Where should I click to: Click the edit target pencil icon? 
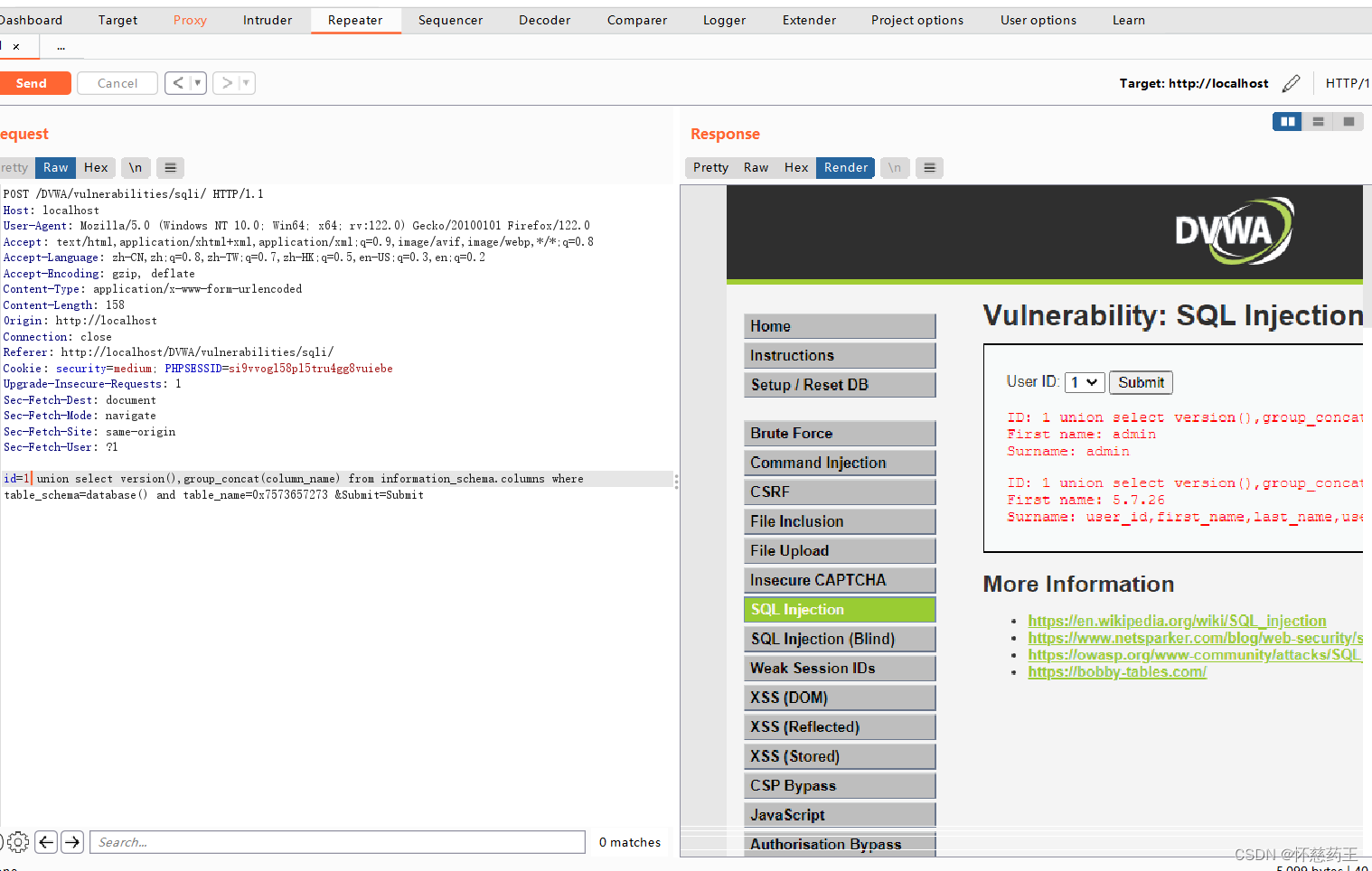pos(1292,83)
